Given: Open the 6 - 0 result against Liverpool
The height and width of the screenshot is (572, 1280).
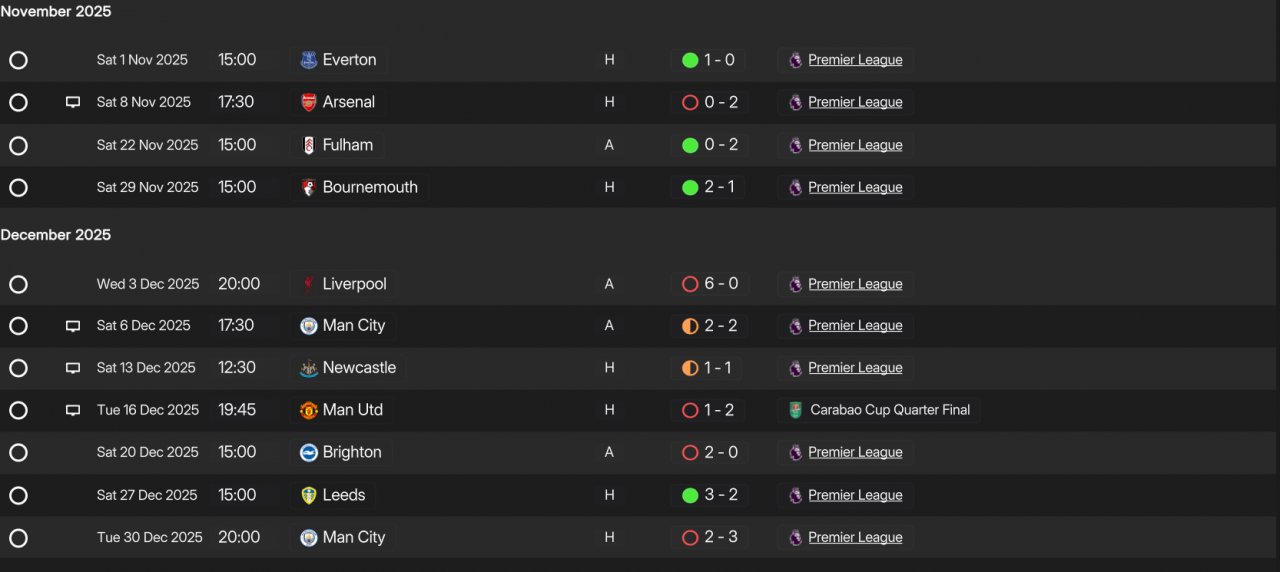Looking at the screenshot, I should click(x=709, y=284).
